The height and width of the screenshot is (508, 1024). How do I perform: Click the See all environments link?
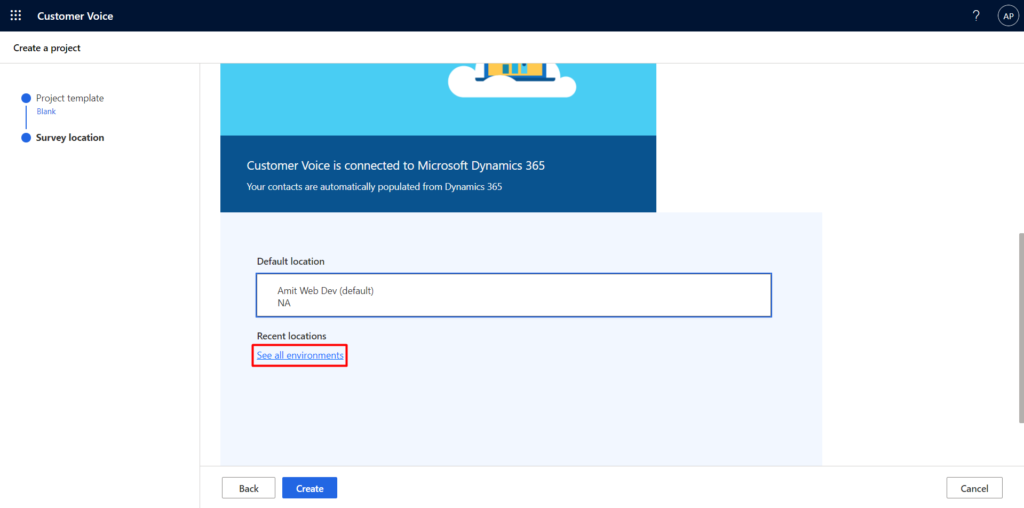pos(300,355)
